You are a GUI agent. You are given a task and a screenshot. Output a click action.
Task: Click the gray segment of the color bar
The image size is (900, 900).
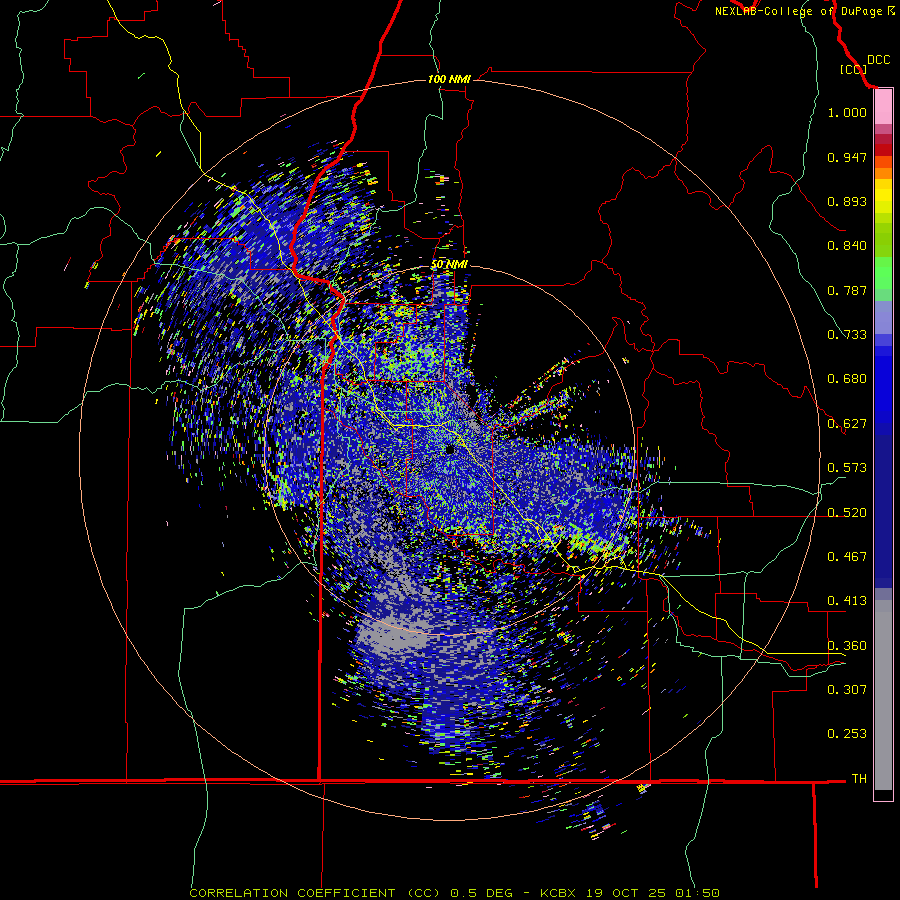tap(883, 695)
